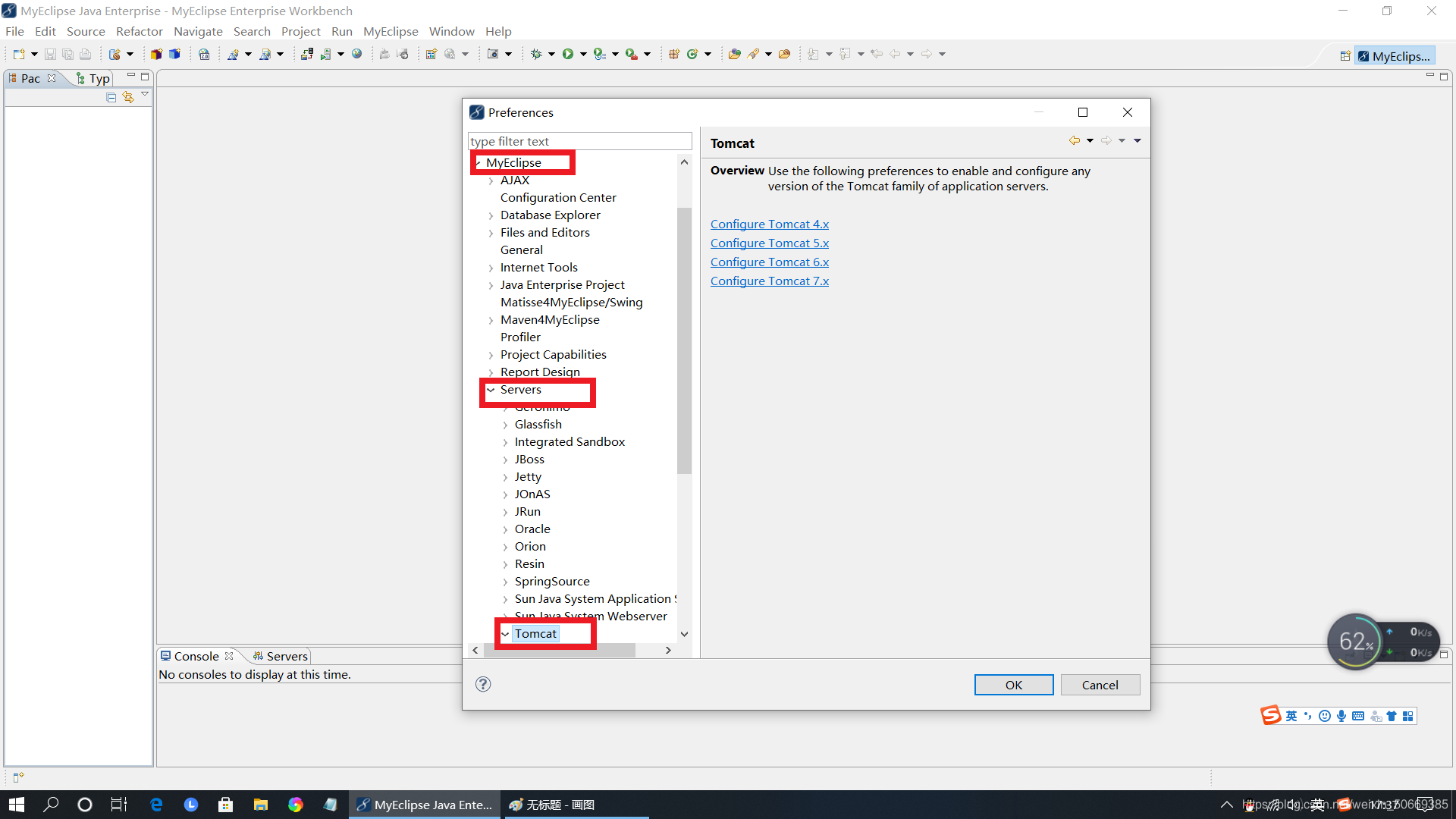Open the Package Explorer view menu triangle
Image resolution: width=1456 pixels, height=819 pixels.
coord(145,95)
